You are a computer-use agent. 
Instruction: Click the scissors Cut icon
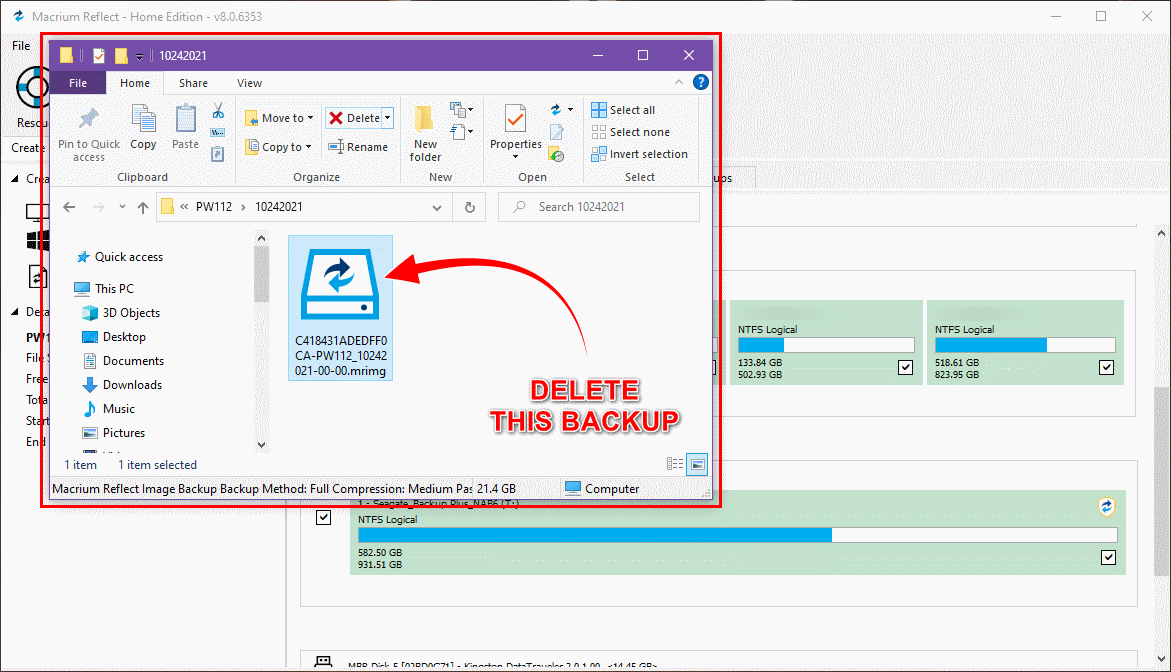coord(218,111)
